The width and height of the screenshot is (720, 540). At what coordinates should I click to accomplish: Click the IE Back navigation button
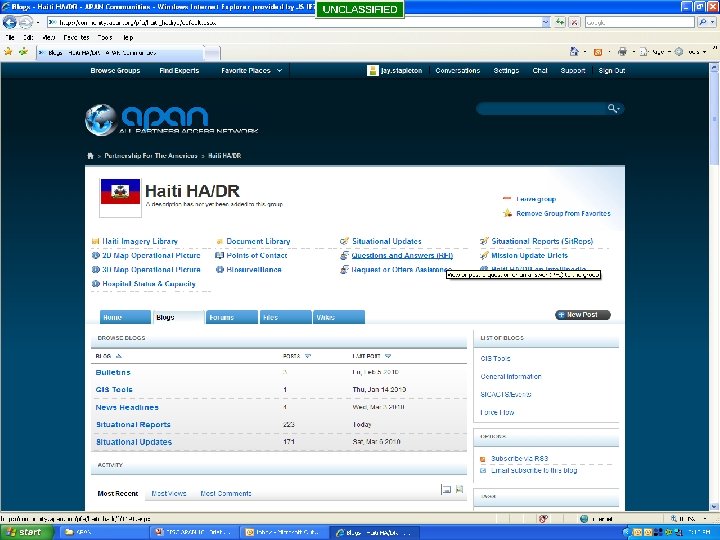10,22
